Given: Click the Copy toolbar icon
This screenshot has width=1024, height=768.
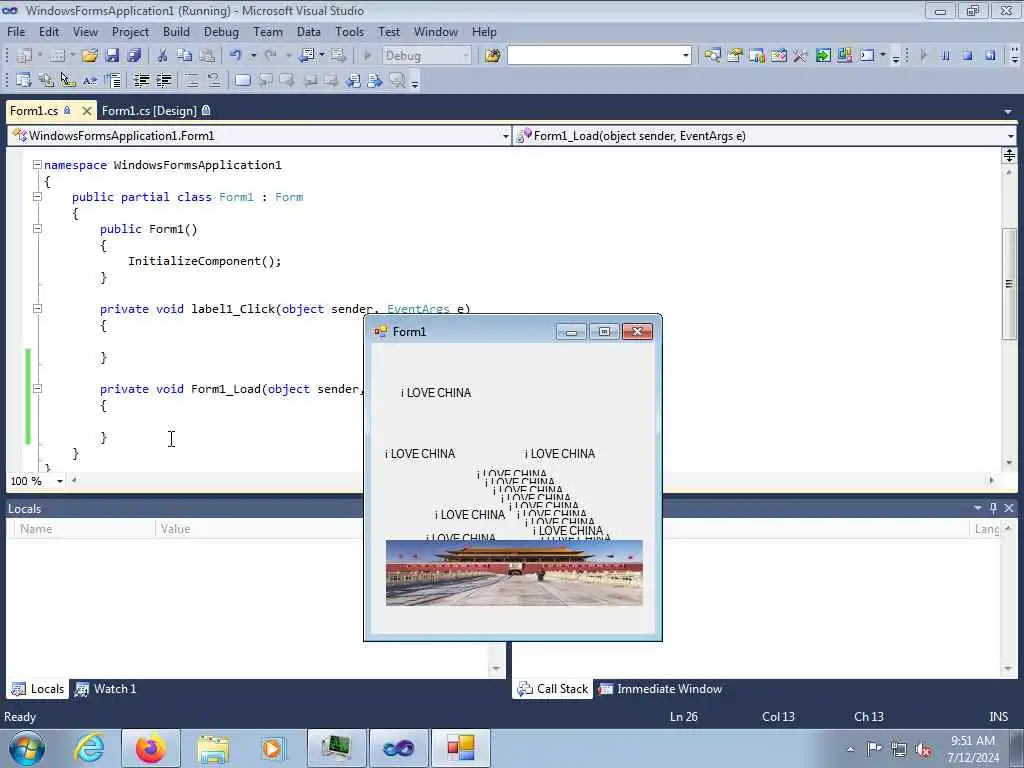Looking at the screenshot, I should click(185, 56).
